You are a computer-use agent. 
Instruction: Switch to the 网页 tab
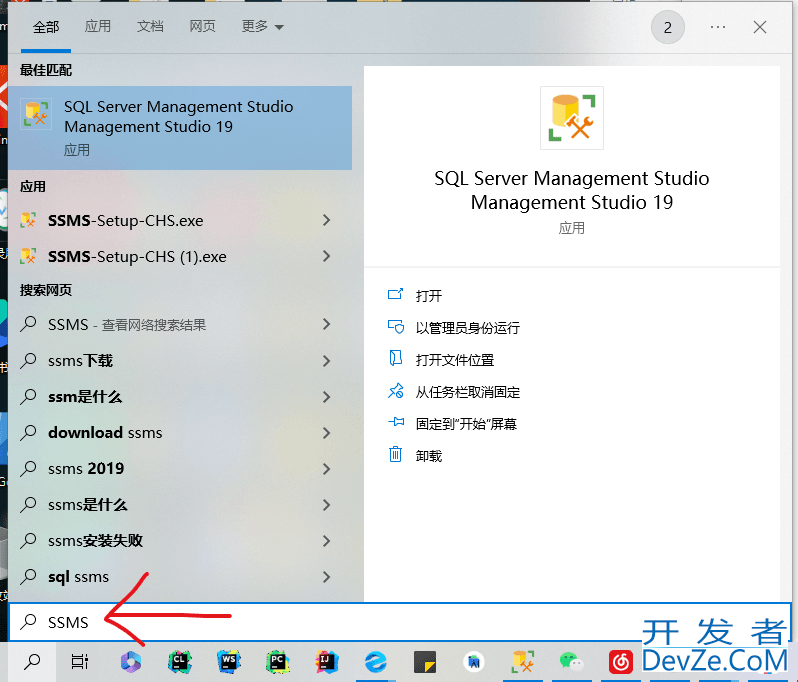coord(203,26)
